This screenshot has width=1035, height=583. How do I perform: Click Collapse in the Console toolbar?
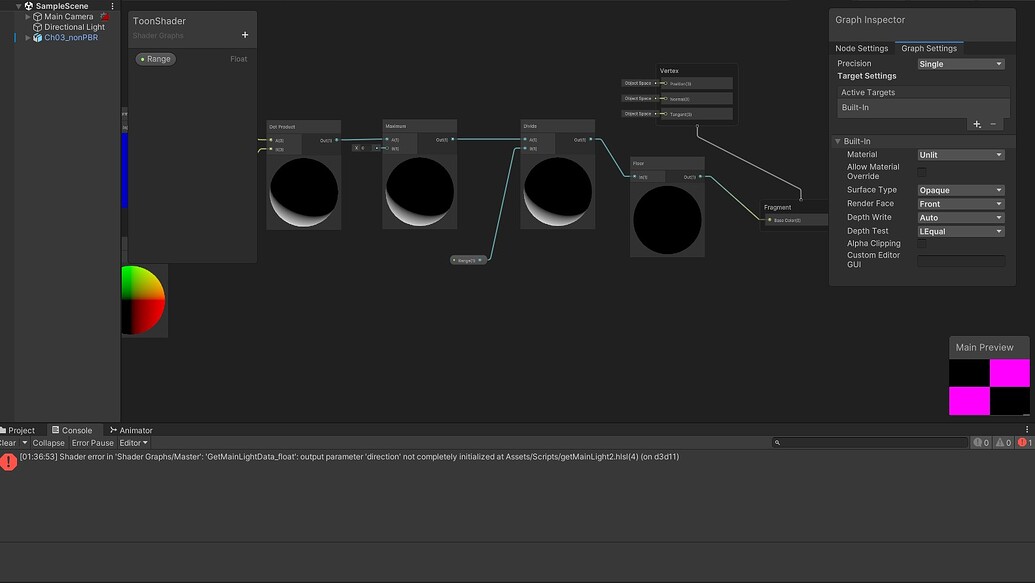(48, 442)
